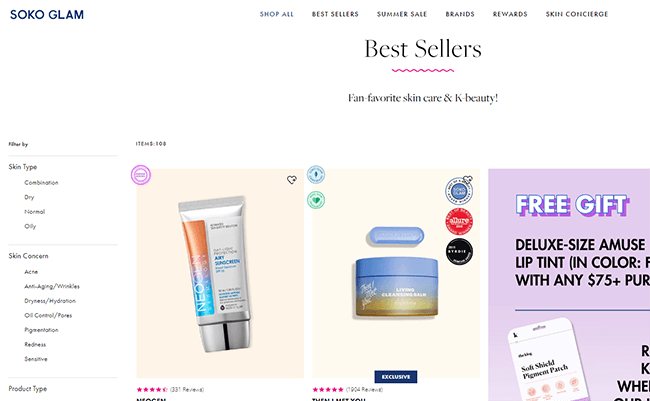Viewport: 650px width, 401px height.
Task: Open the Skin Concierge link
Action: tap(577, 14)
